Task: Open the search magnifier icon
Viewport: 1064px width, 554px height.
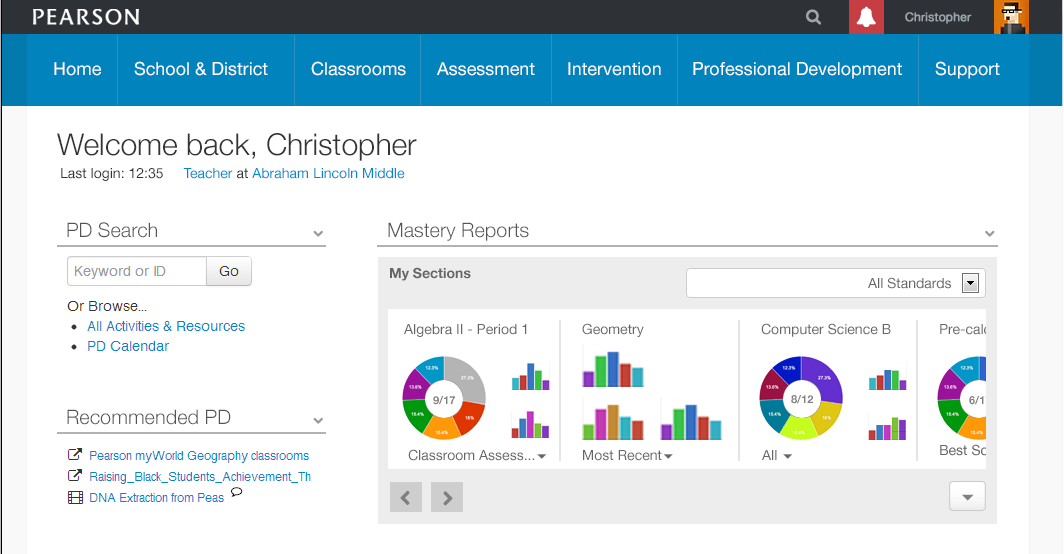Action: pyautogui.click(x=813, y=18)
